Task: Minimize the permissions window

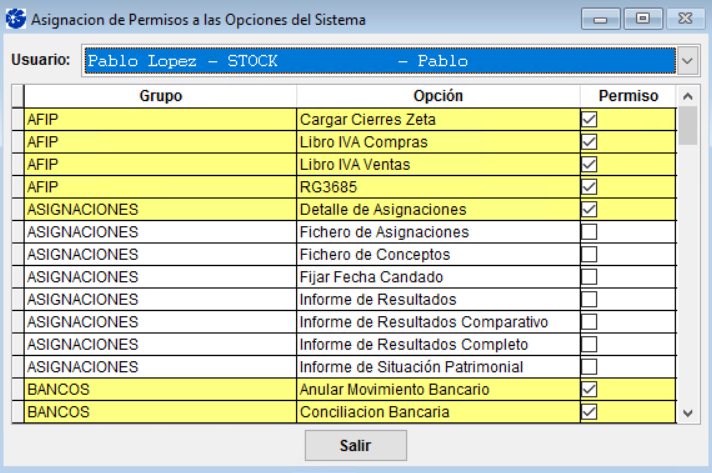Action: coord(600,19)
